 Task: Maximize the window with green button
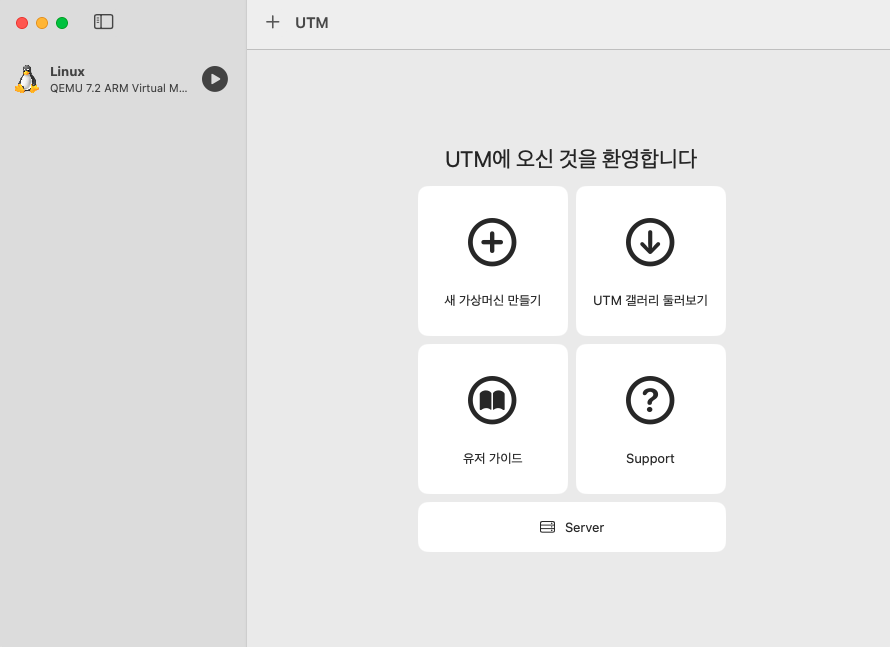[62, 23]
